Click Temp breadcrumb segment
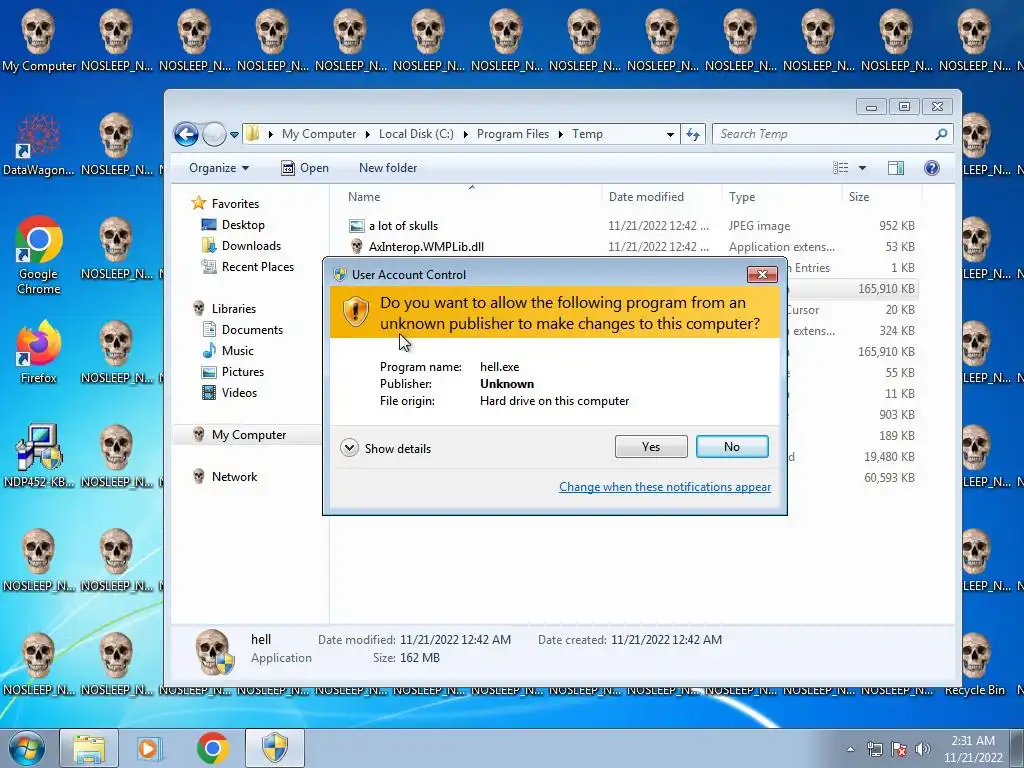The image size is (1024, 768). [587, 134]
